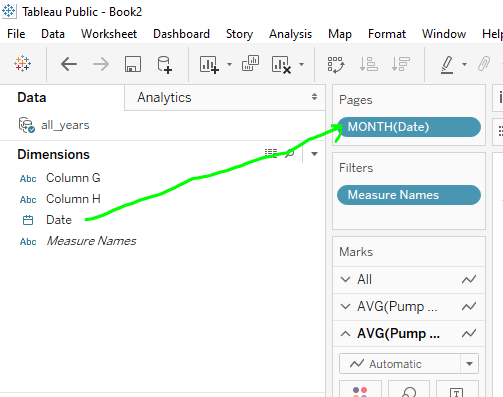Viewport: 503px width, 397px height.
Task: Click the Clear Sheet icon
Action: (281, 64)
